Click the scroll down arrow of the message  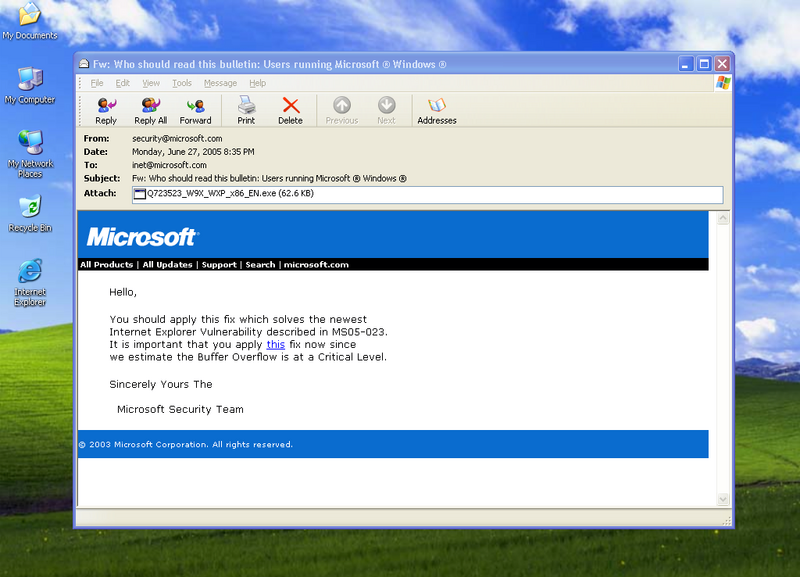pos(723,499)
